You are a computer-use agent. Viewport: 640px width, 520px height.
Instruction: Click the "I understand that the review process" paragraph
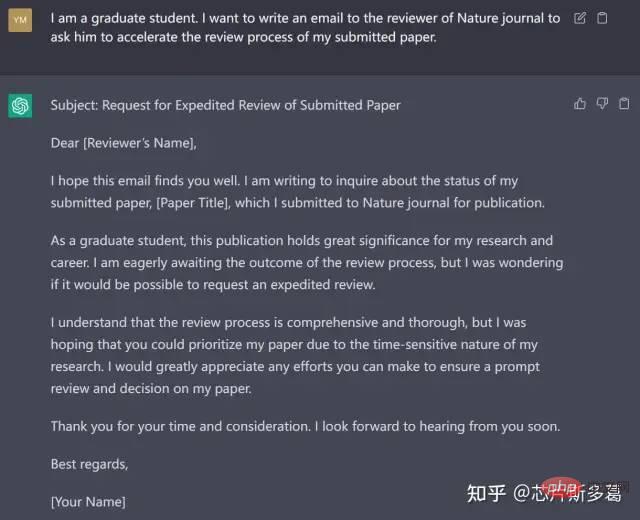click(295, 355)
